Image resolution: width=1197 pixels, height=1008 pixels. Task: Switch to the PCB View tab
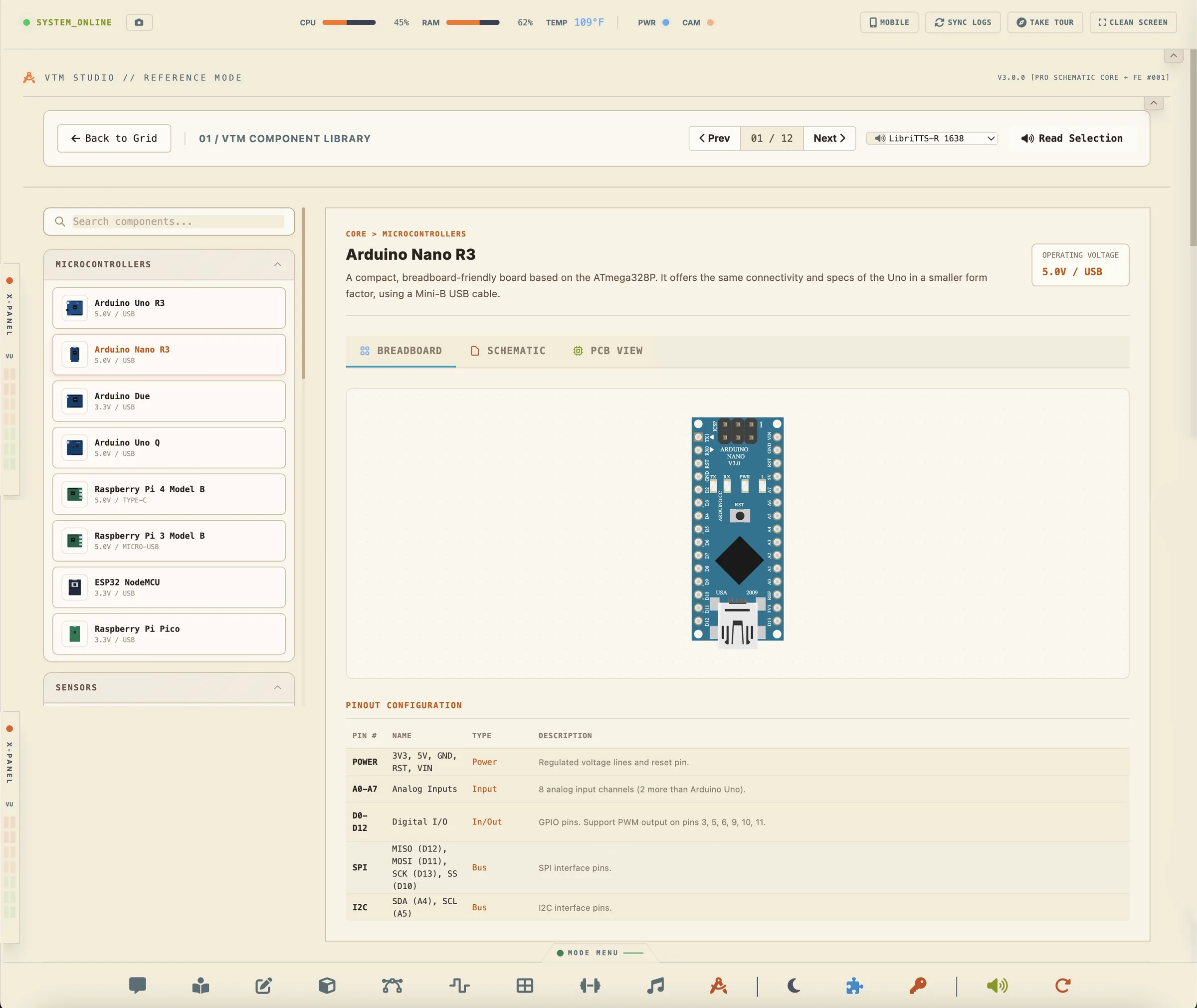[608, 351]
